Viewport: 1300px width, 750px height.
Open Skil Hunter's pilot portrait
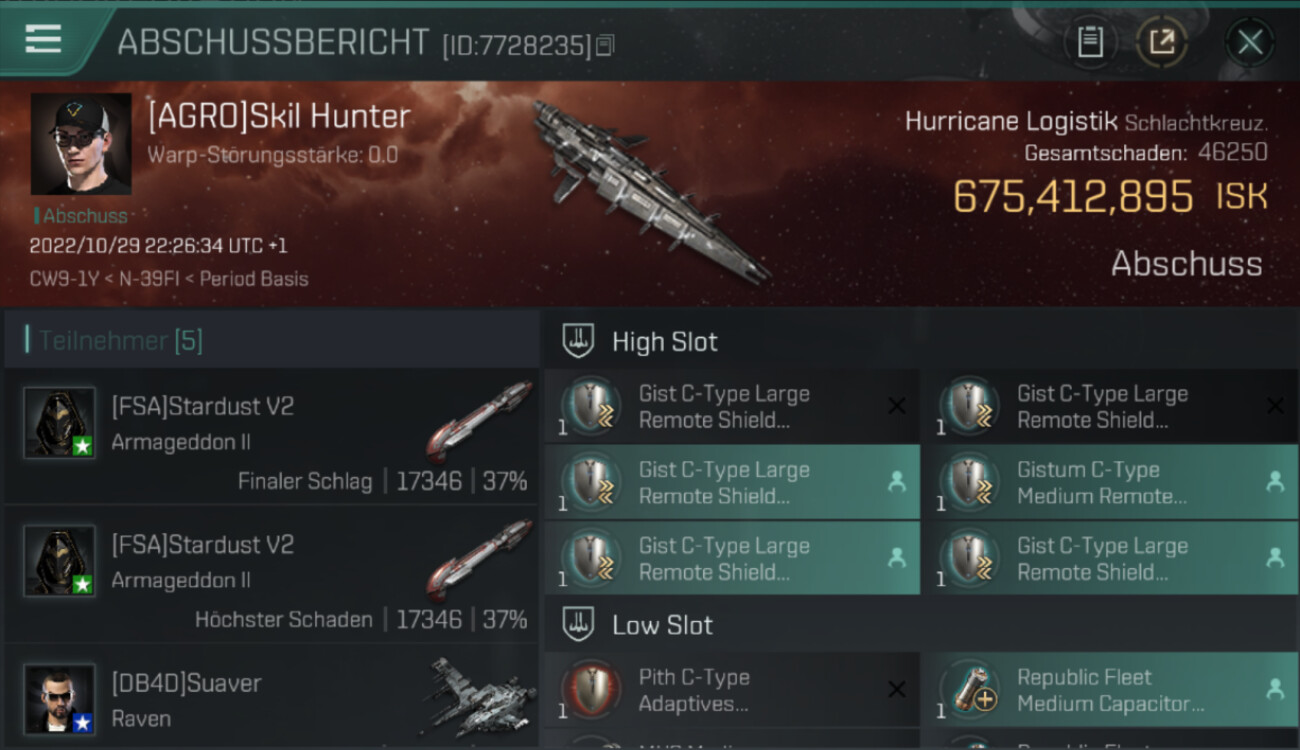pyautogui.click(x=81, y=144)
